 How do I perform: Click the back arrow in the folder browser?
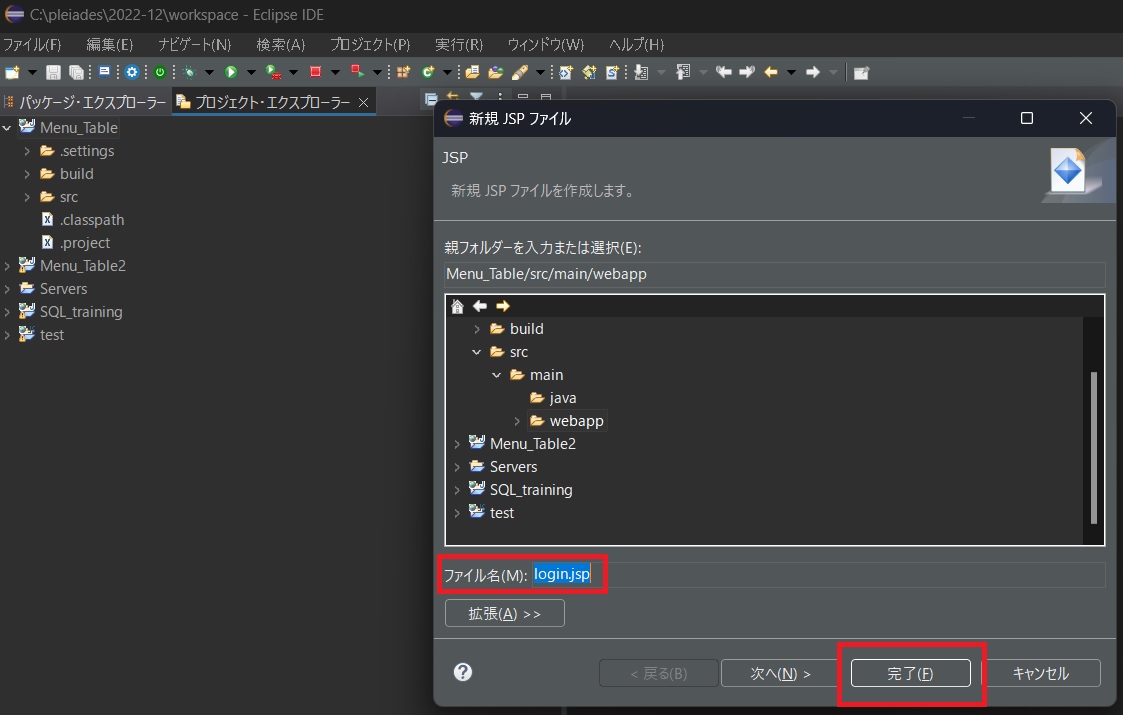coord(480,306)
